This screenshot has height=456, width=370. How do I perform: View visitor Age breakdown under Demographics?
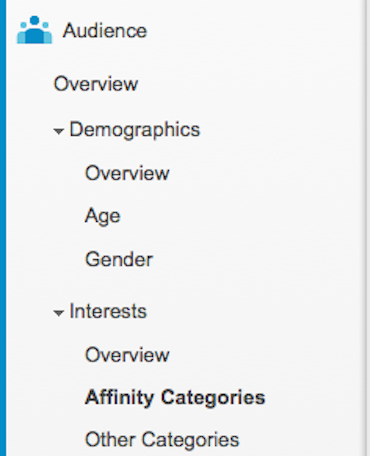coord(103,216)
